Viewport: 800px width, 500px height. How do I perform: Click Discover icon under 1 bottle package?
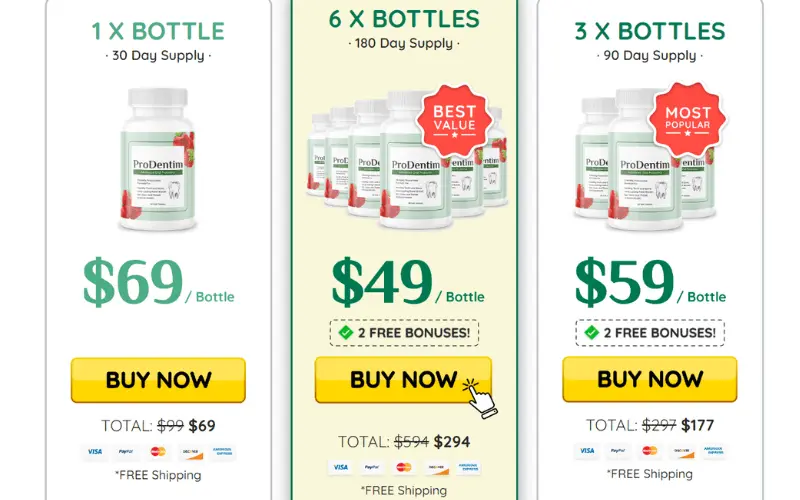[x=191, y=452]
